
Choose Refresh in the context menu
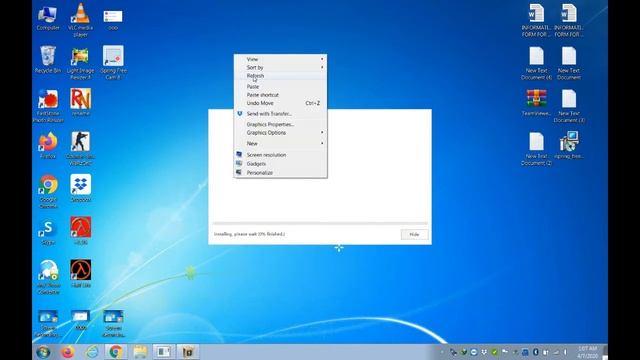280,76
